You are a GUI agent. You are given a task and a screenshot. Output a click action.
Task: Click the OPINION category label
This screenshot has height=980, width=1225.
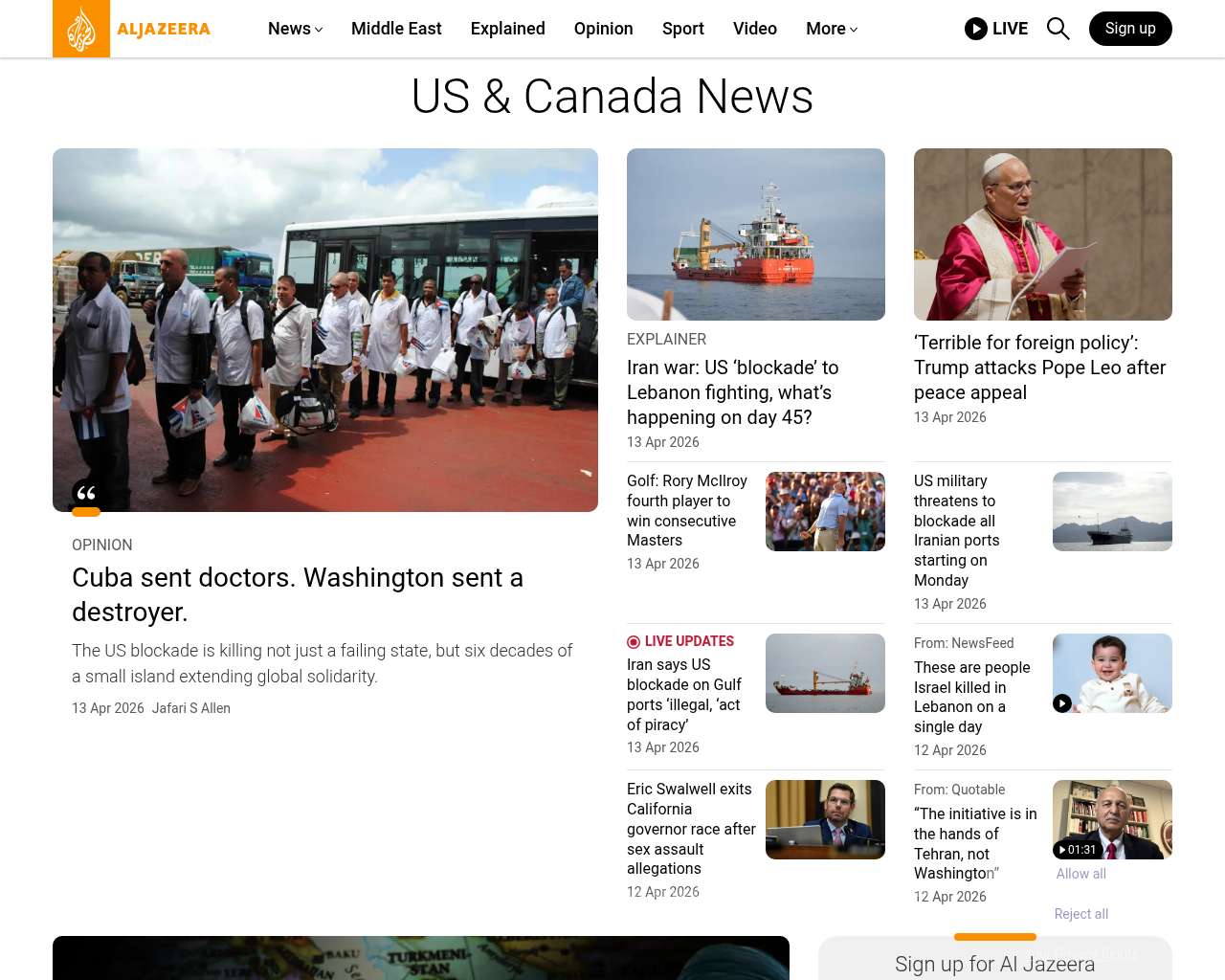click(102, 546)
